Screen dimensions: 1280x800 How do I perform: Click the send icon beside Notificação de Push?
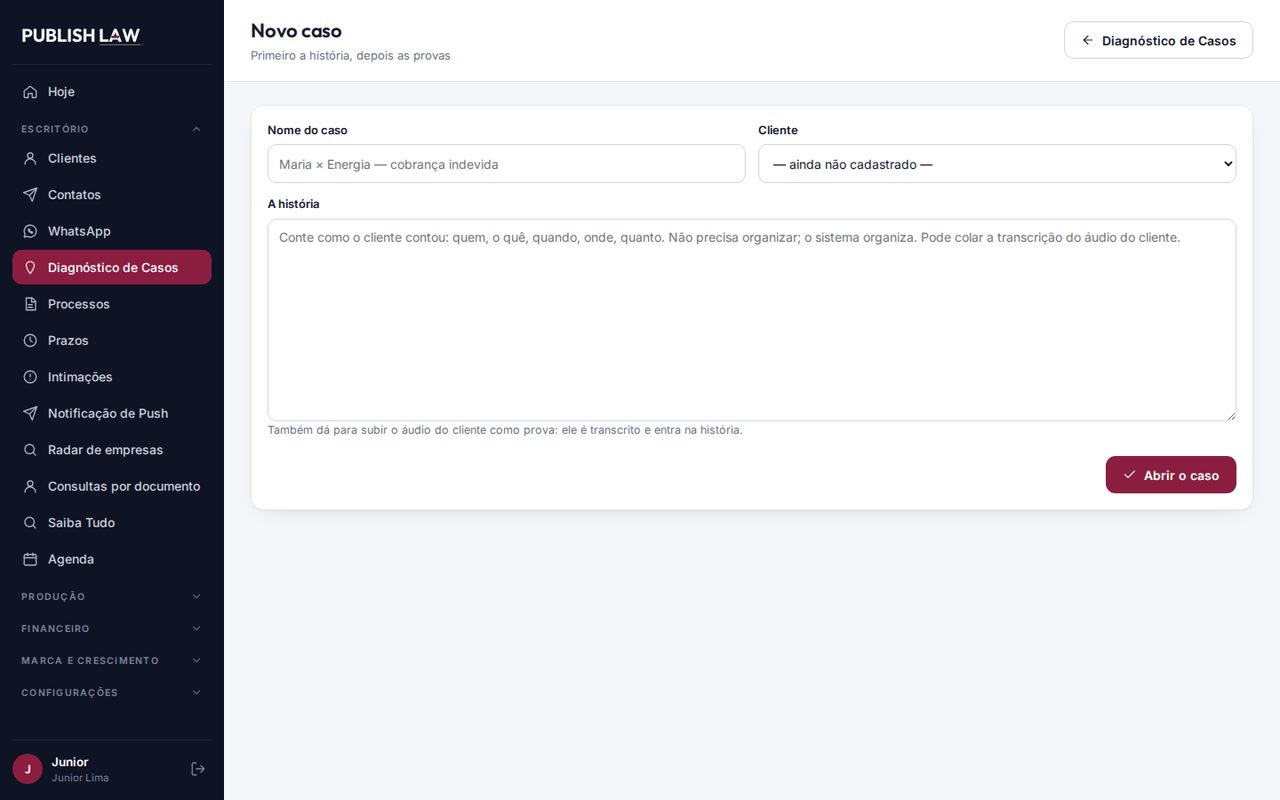click(x=30, y=414)
